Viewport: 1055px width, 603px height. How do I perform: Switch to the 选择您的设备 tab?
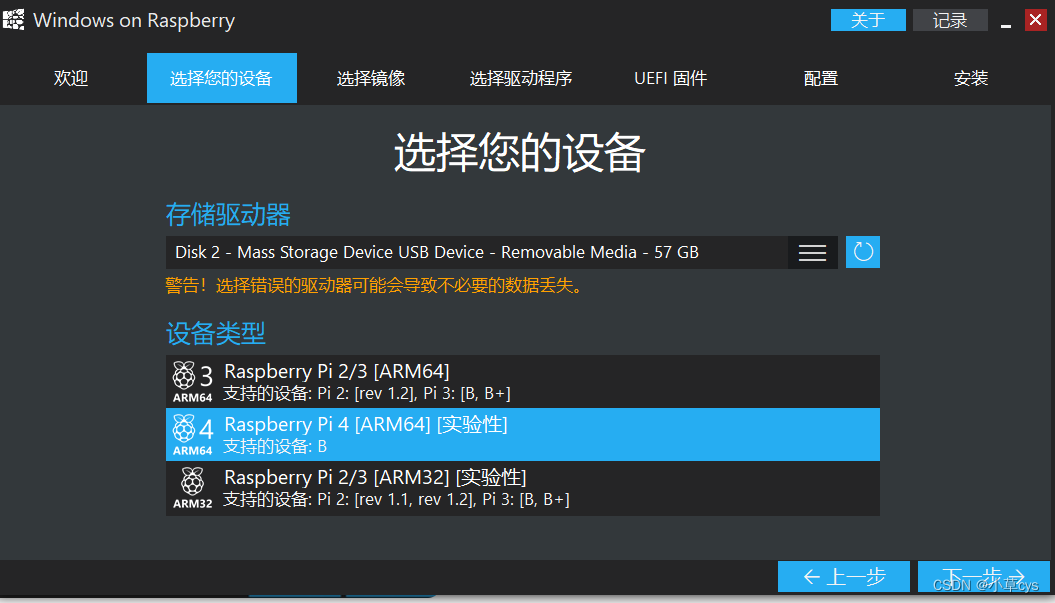click(x=221, y=78)
